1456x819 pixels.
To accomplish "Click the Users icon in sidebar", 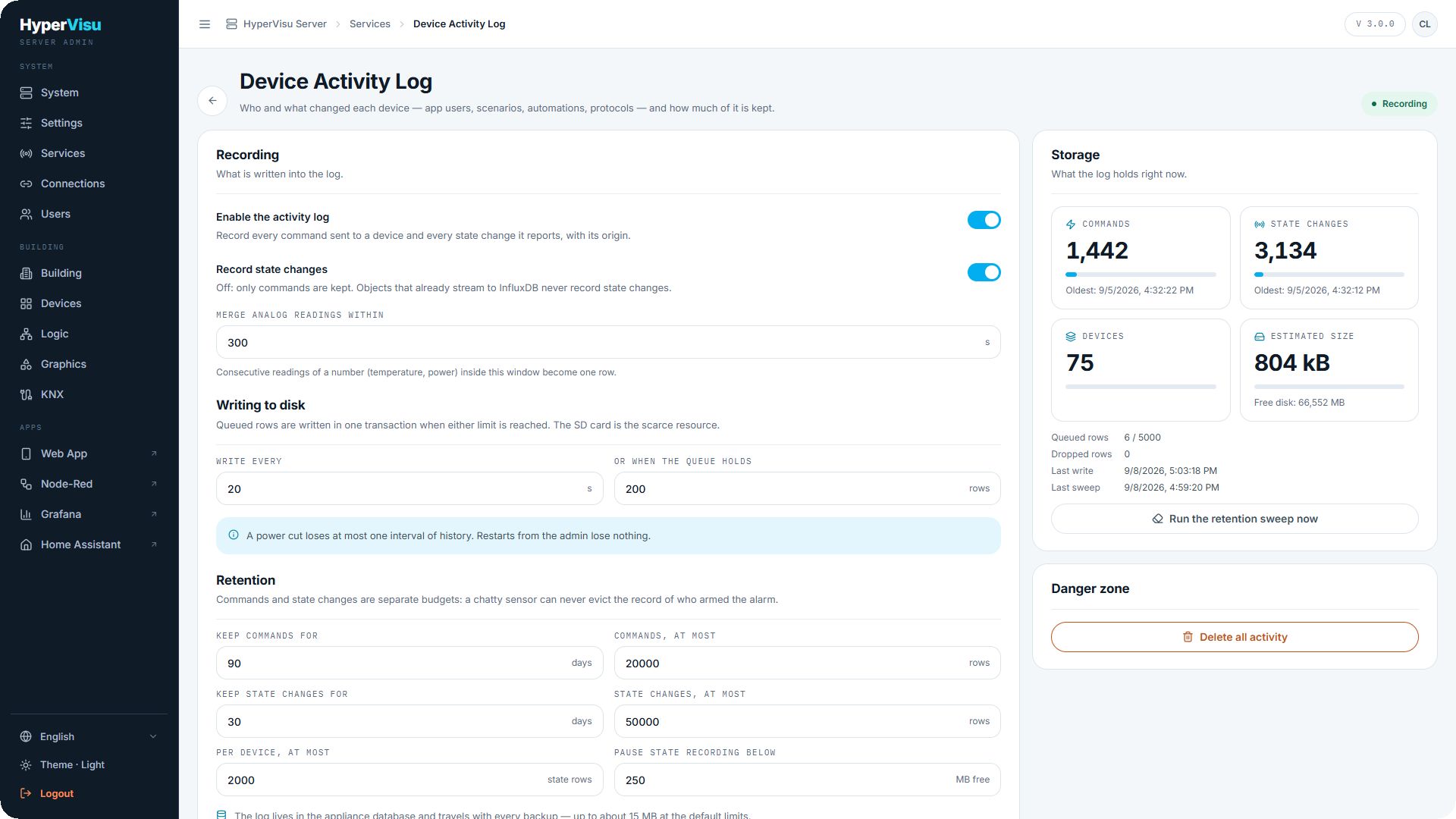I will [26, 214].
